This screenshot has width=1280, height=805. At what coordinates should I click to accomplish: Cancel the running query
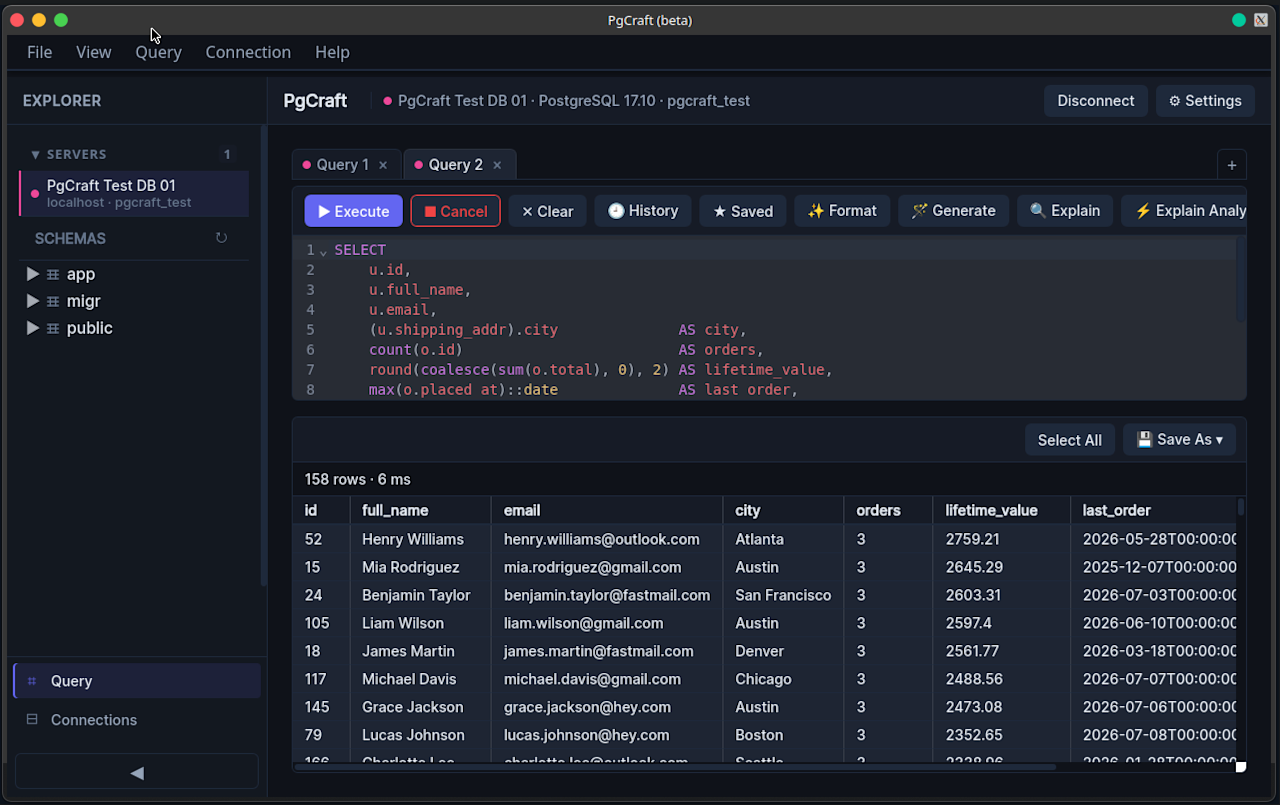456,211
